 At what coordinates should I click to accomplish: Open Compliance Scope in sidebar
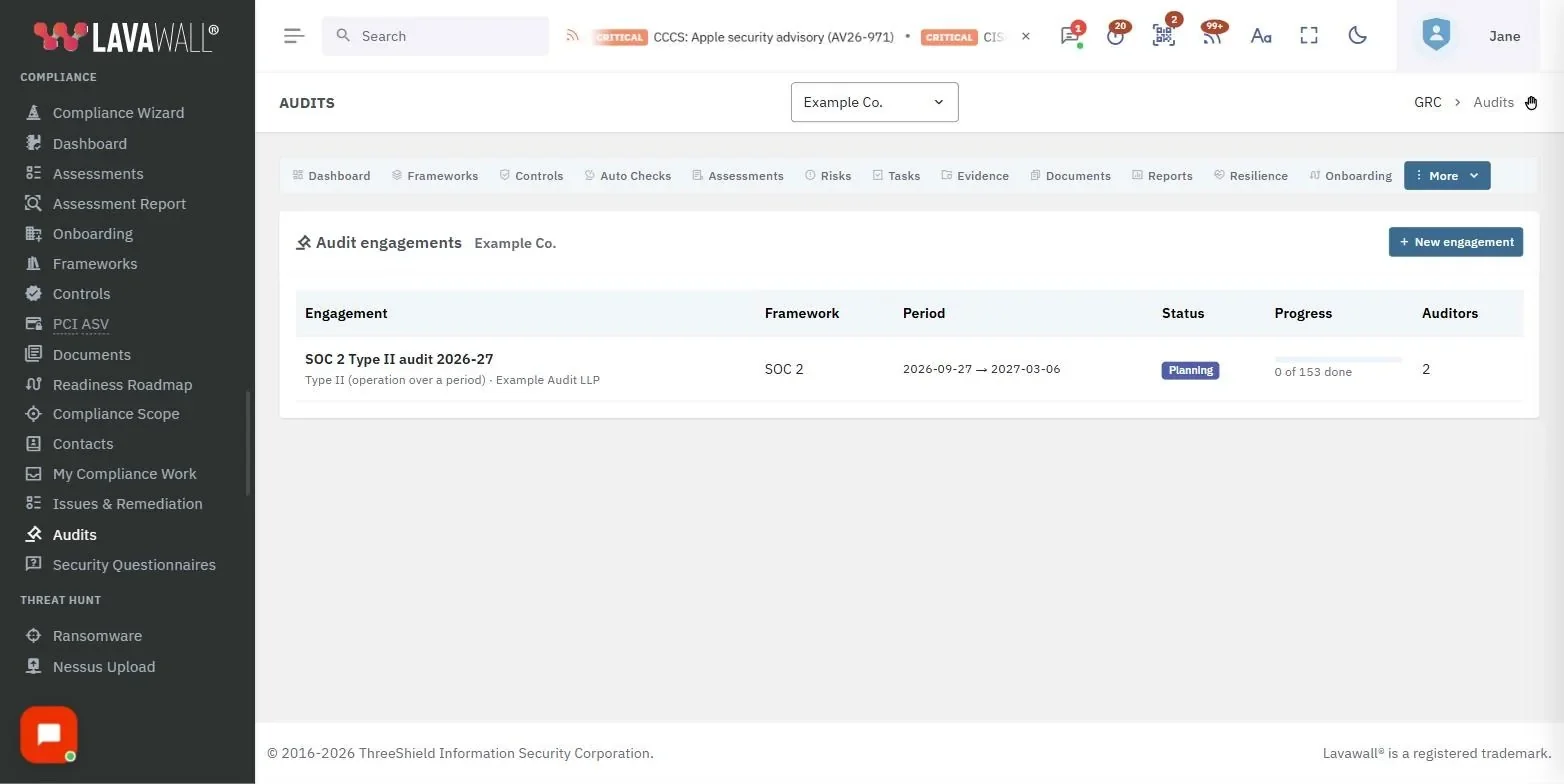pyautogui.click(x=116, y=414)
